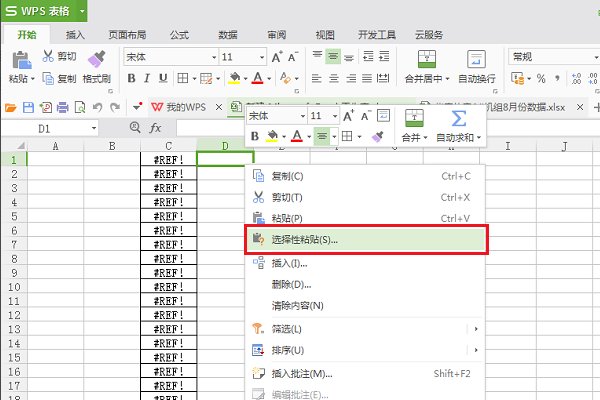Click Merge (合并) icon in mini toolbar
600x400 pixels.
[414, 118]
